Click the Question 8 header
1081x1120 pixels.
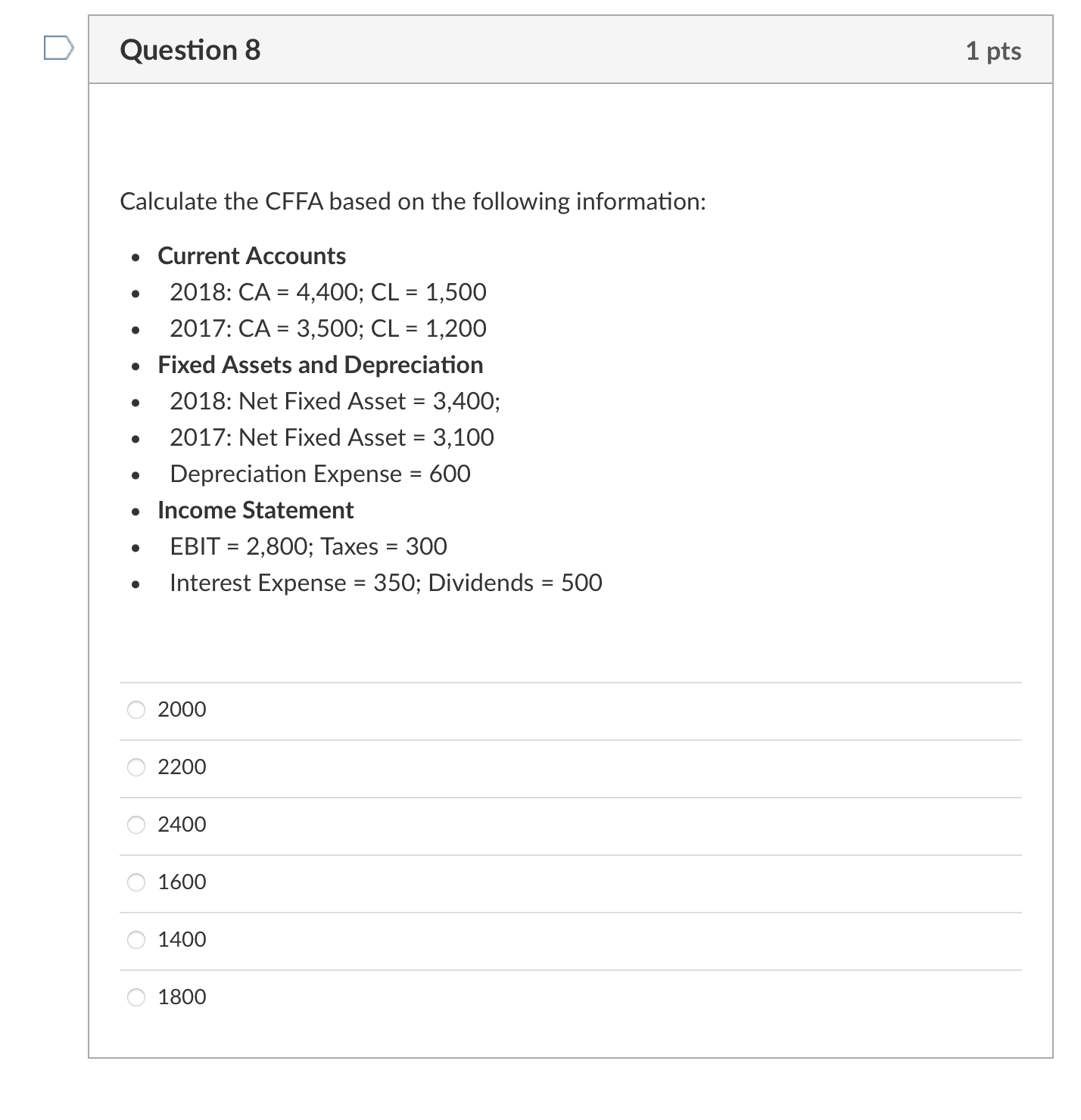[190, 50]
